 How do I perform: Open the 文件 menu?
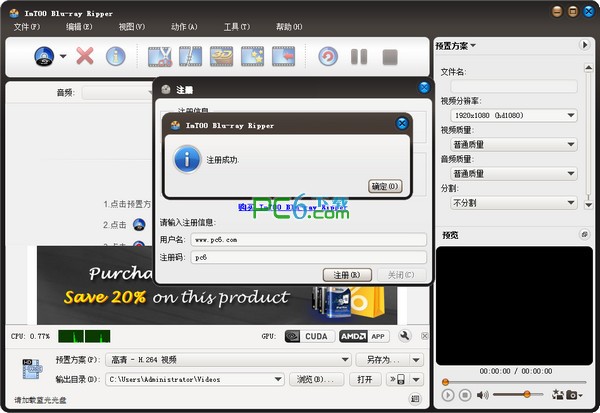[27, 27]
